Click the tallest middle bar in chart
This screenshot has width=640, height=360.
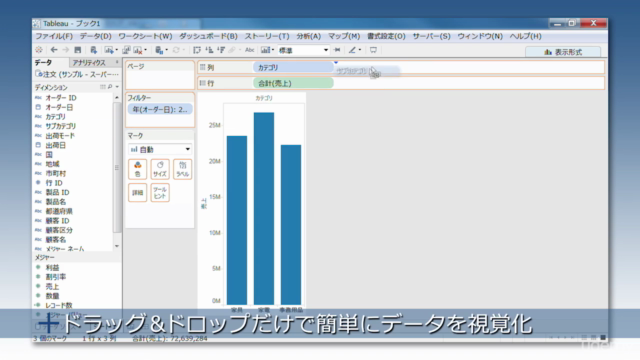pyautogui.click(x=264, y=208)
